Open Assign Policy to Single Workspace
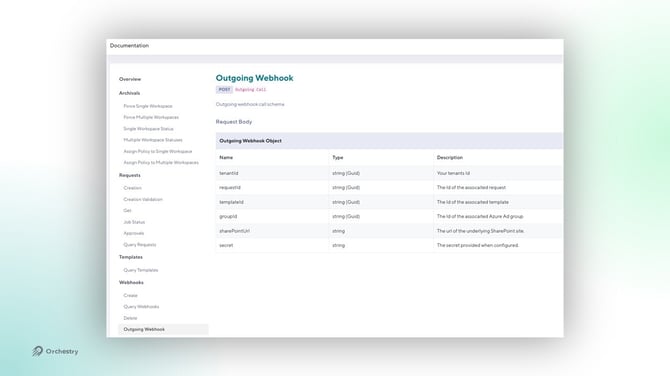Viewport: 670px width, 376px height. click(x=158, y=151)
